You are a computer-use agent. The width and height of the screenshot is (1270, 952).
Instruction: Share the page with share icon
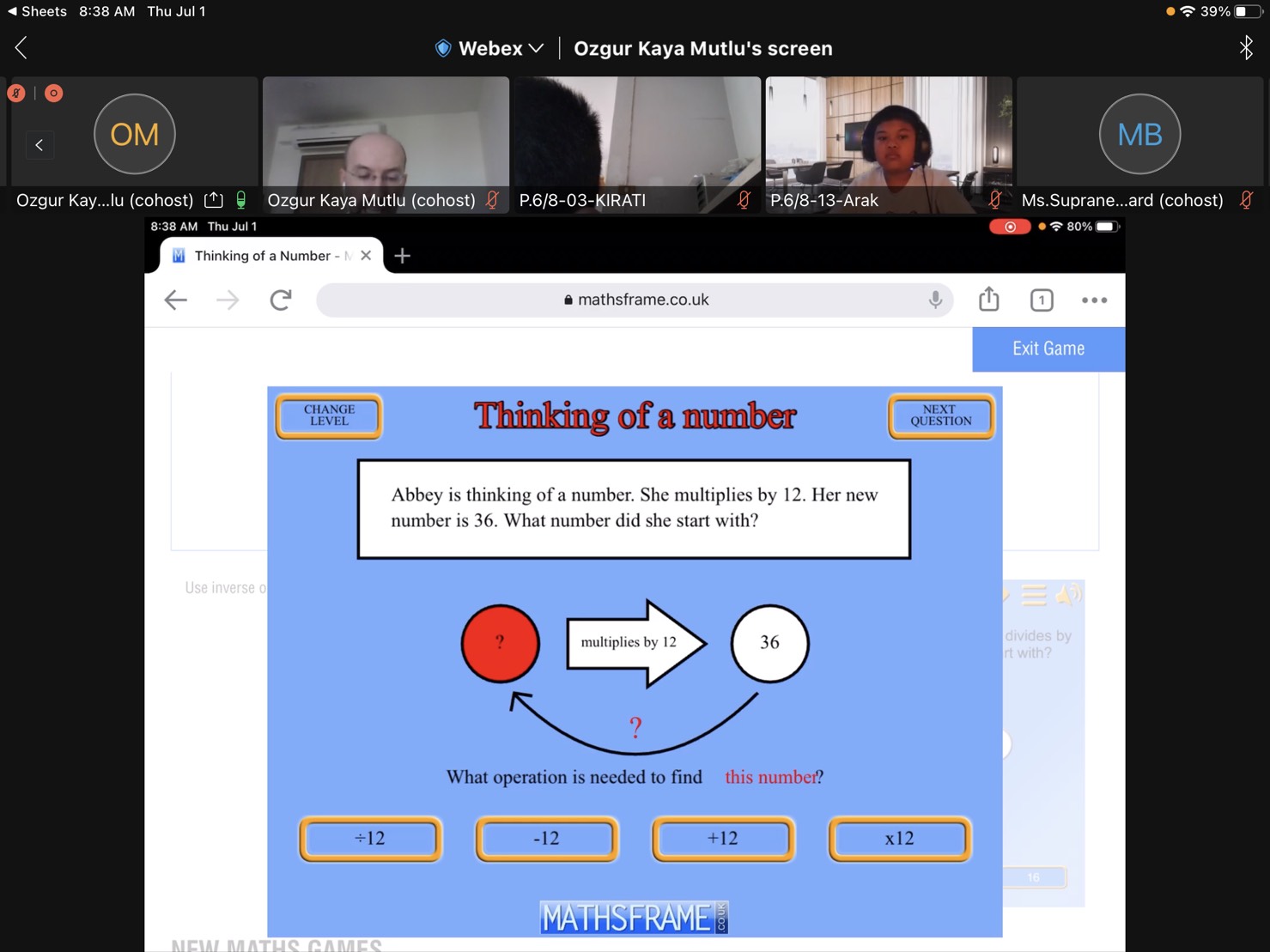point(988,299)
